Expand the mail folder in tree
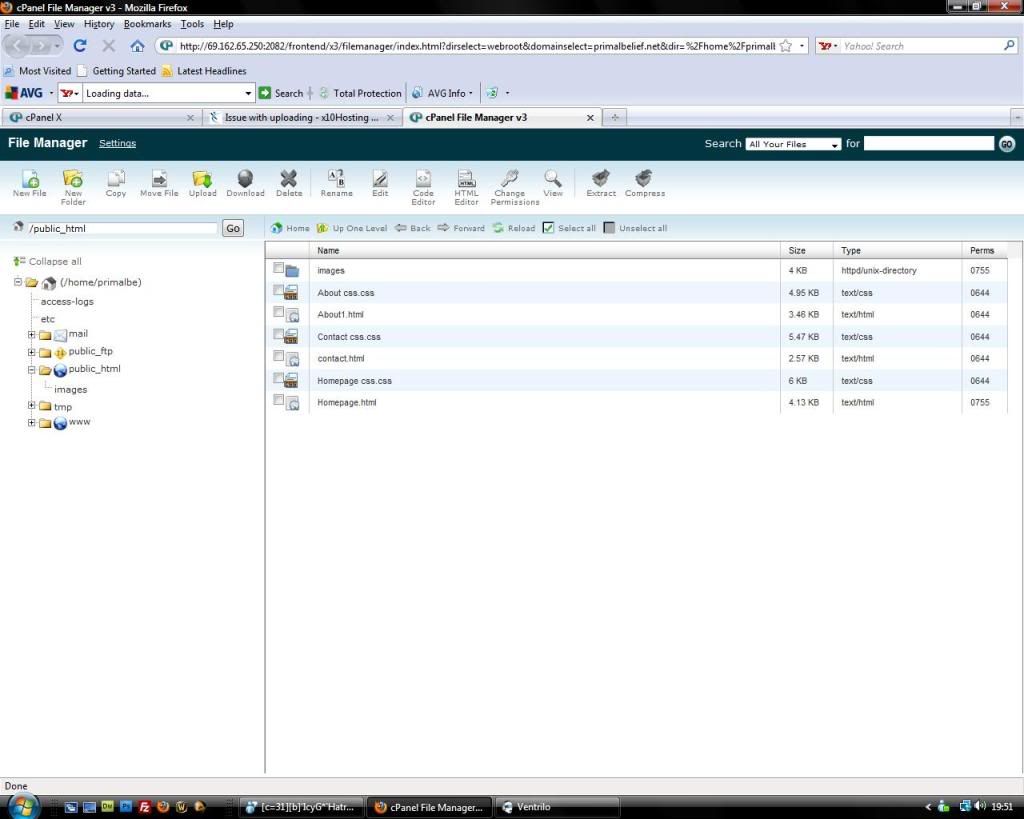 tap(32, 335)
